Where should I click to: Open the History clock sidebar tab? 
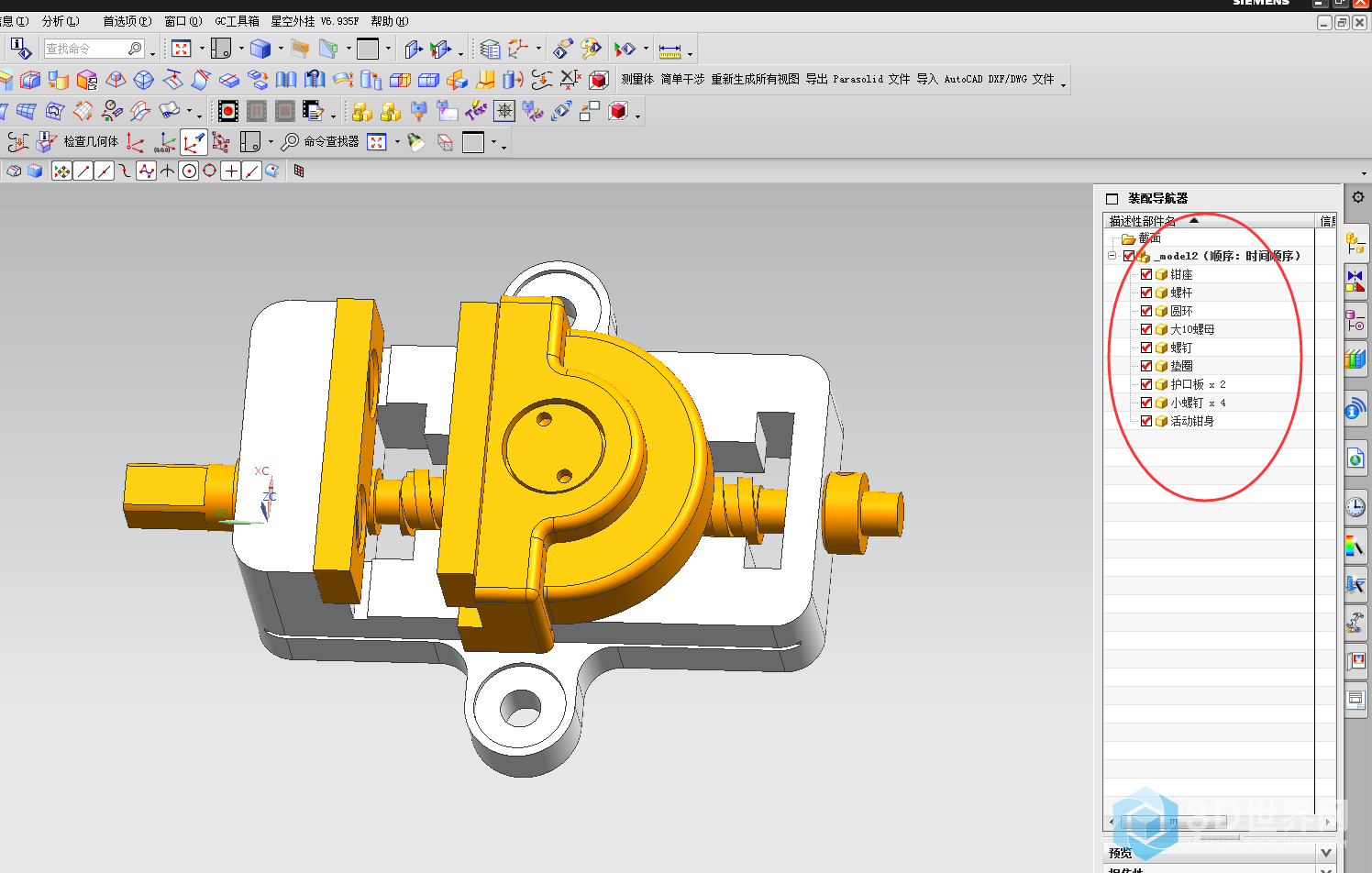pos(1355,507)
